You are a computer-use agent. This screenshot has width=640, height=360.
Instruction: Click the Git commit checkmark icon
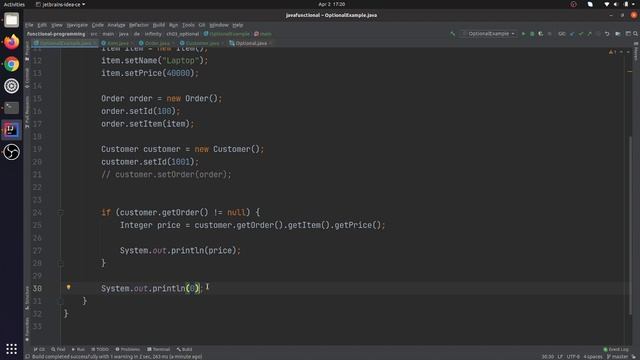[x=581, y=34]
